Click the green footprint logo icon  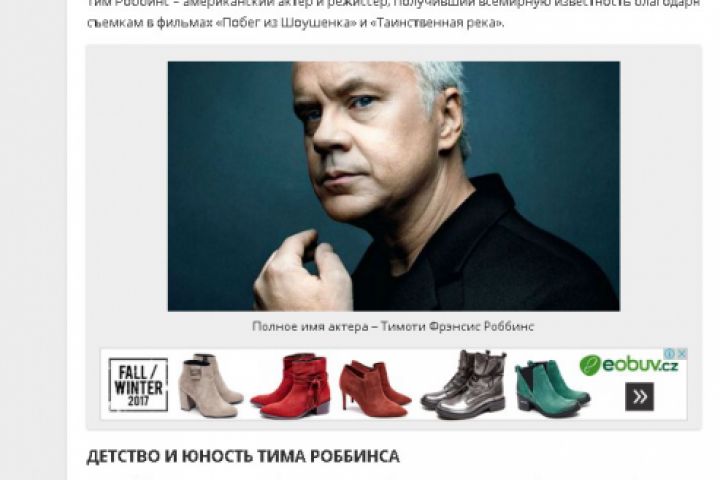pos(590,366)
